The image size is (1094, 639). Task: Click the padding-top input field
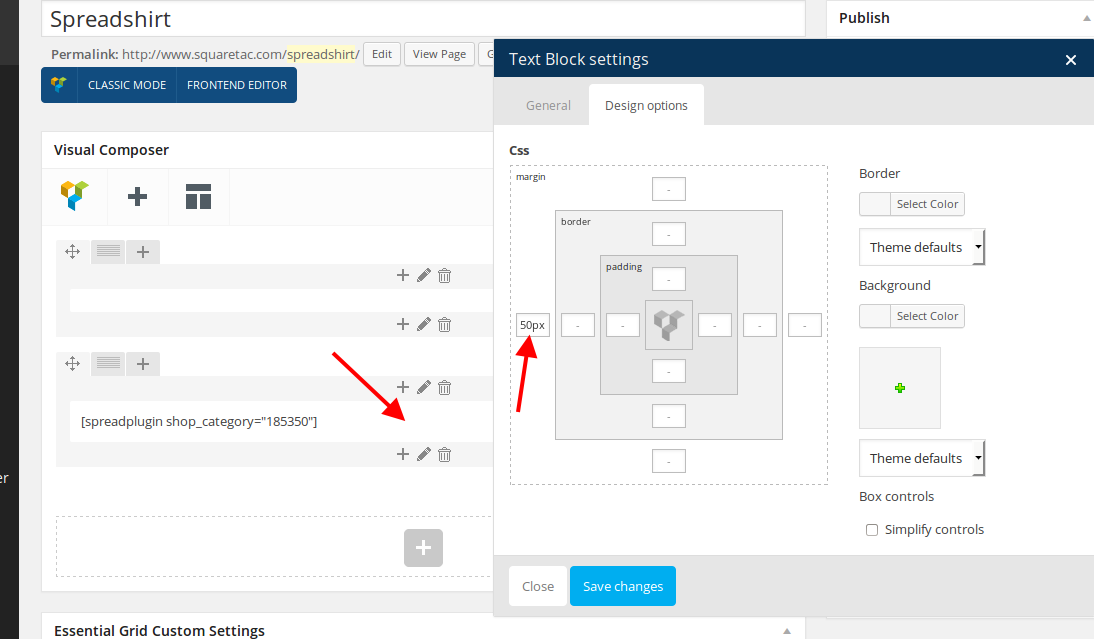669,279
